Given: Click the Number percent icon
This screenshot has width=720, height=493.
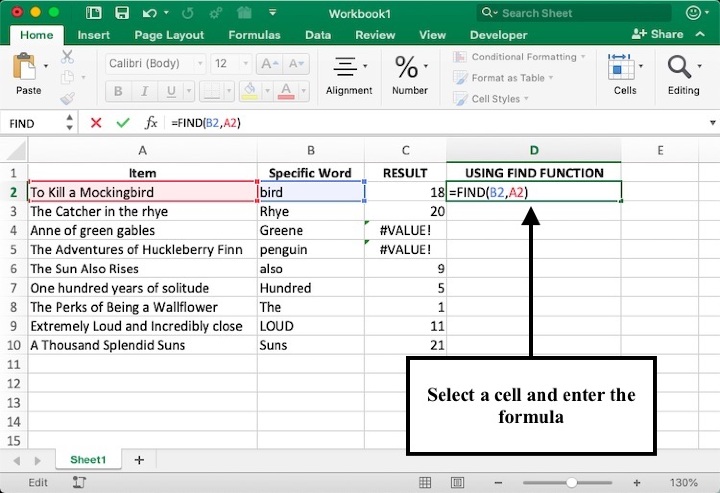Looking at the screenshot, I should [x=406, y=67].
